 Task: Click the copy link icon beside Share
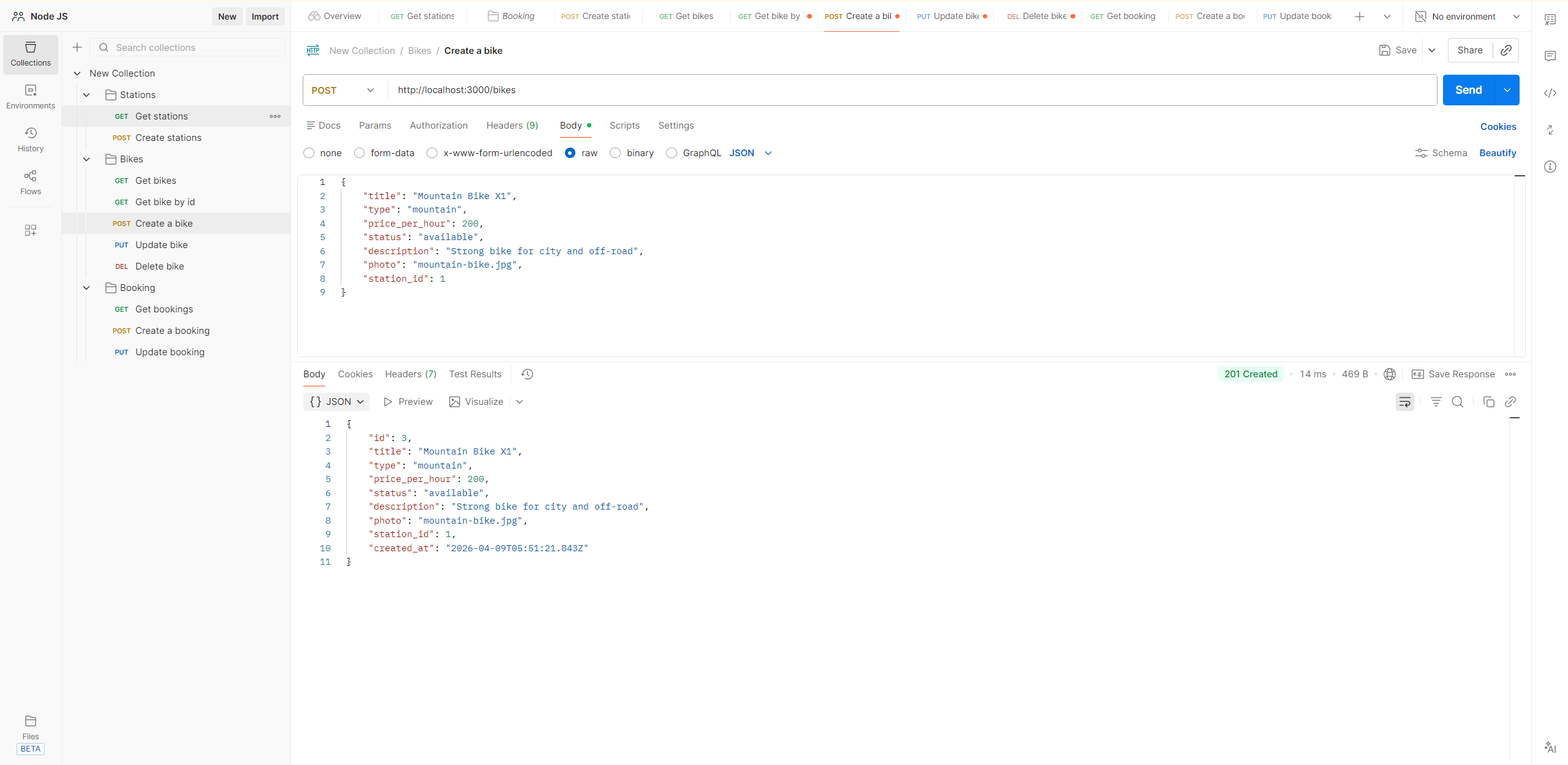(1506, 50)
